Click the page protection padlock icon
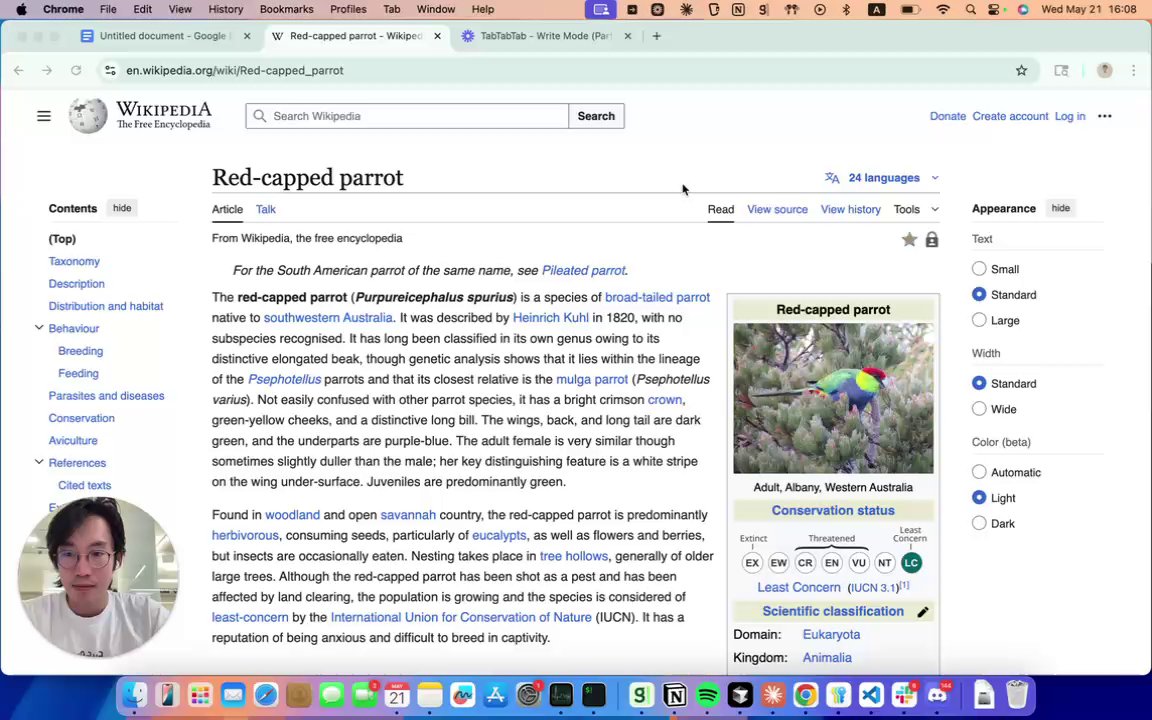Image resolution: width=1152 pixels, height=720 pixels. tap(932, 240)
